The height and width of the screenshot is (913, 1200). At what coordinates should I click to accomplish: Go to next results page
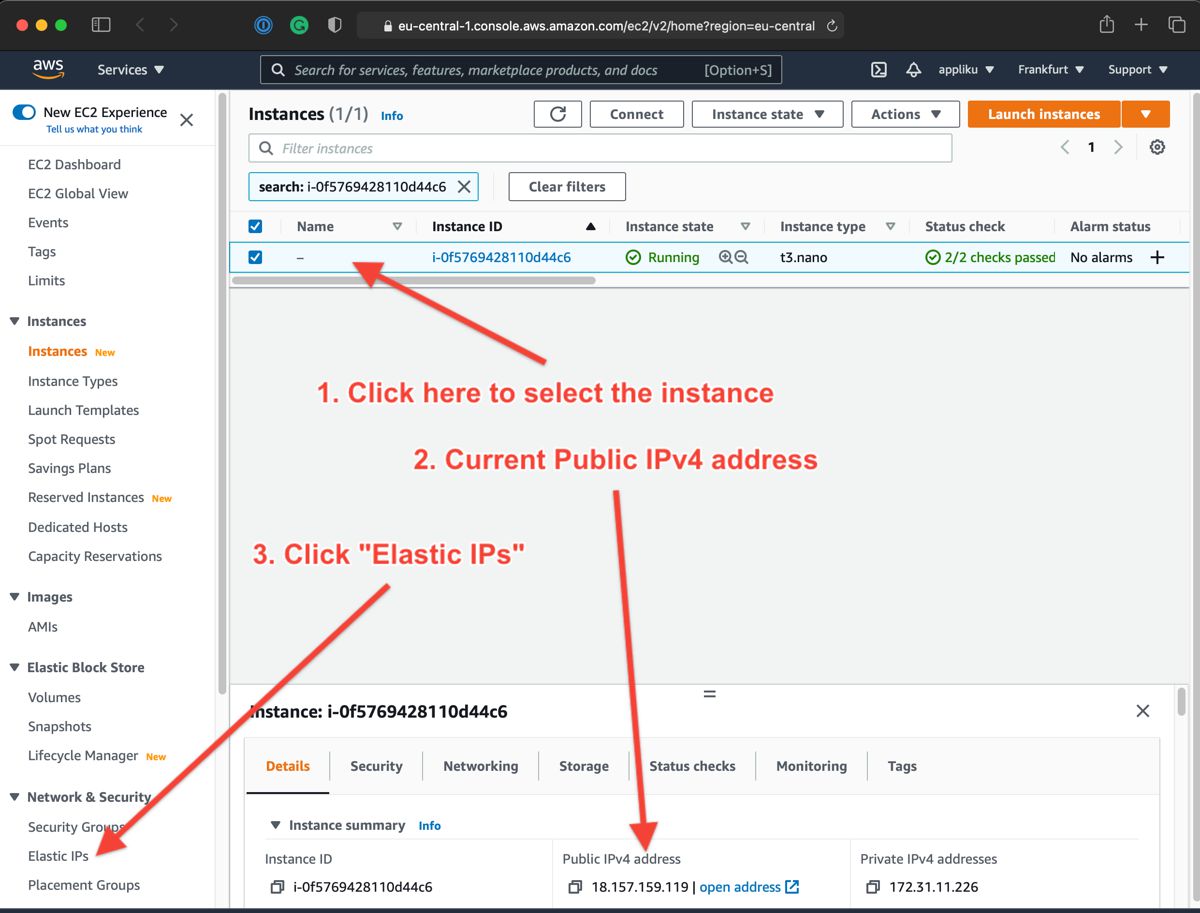pyautogui.click(x=1118, y=147)
